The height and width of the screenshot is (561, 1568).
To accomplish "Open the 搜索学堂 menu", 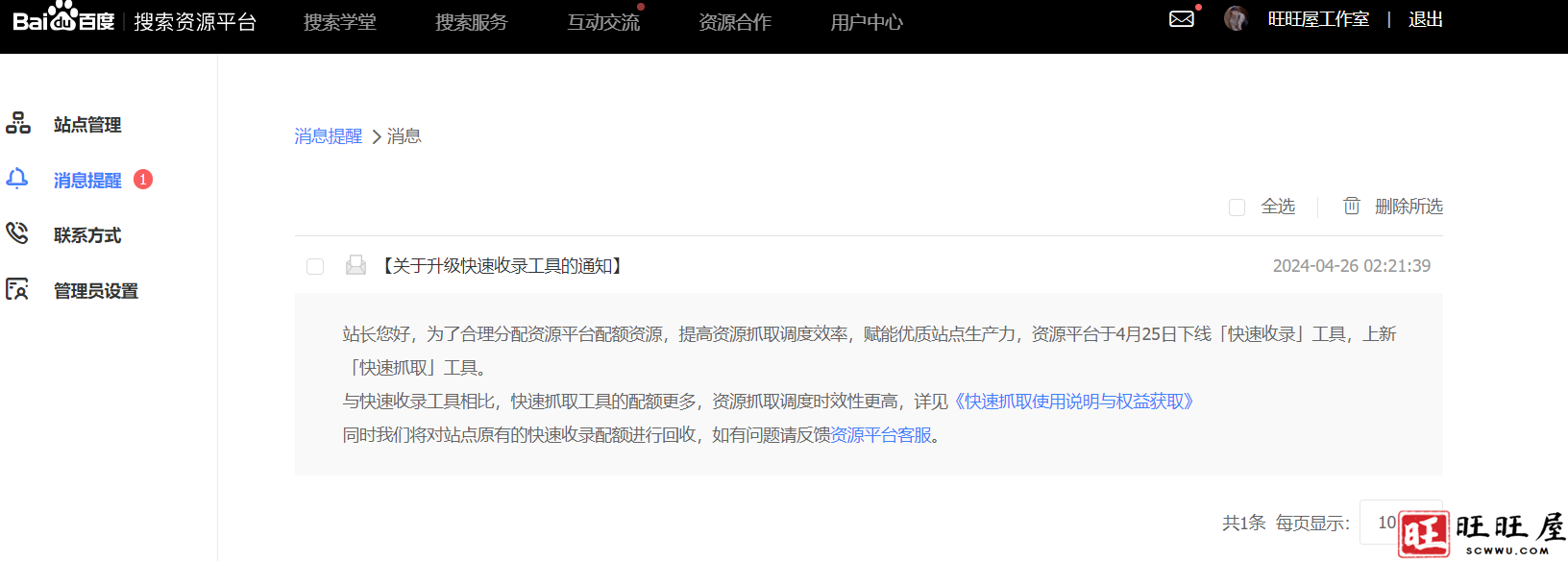I will 340,22.
